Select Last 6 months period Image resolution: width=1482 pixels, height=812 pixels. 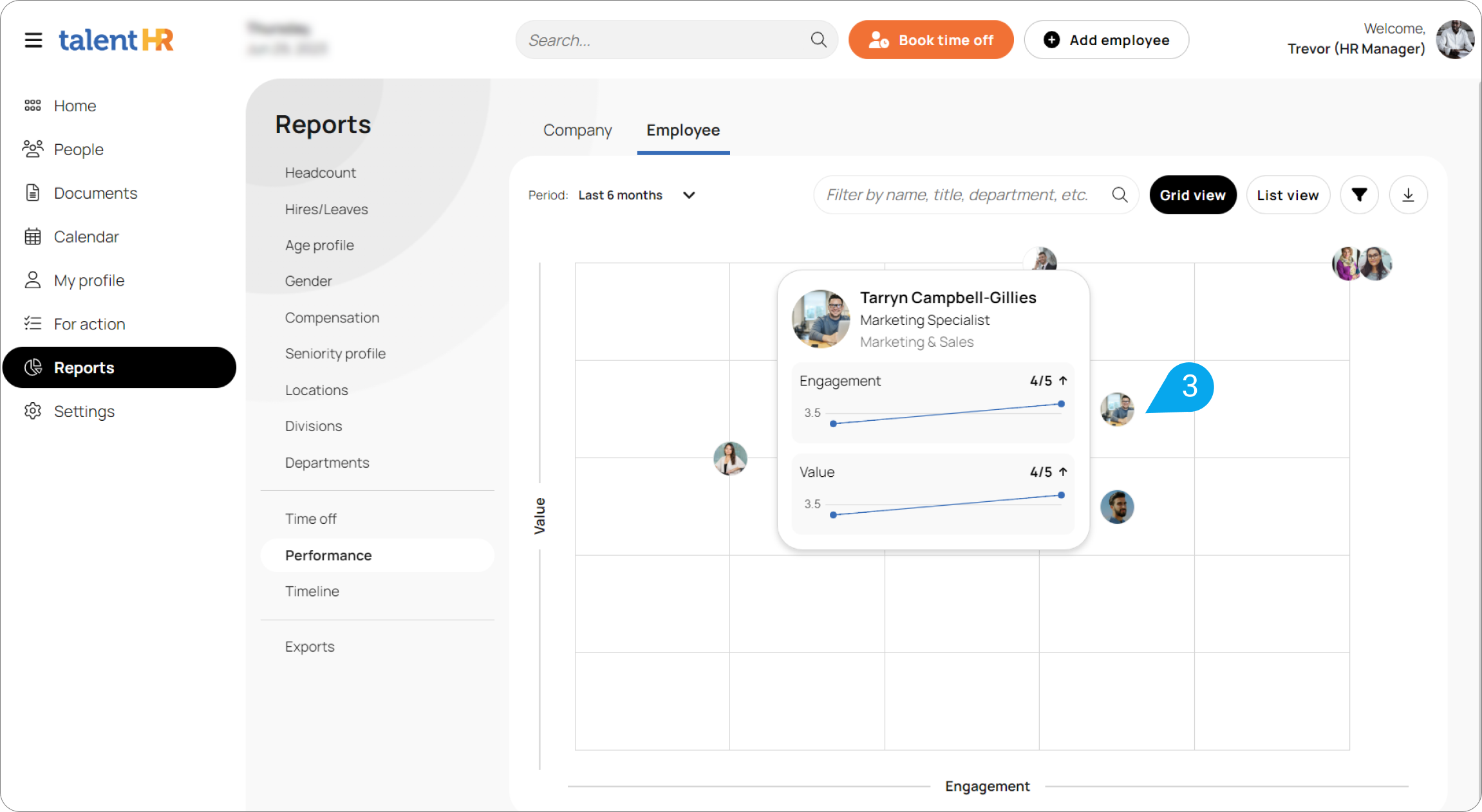pyautogui.click(x=620, y=195)
